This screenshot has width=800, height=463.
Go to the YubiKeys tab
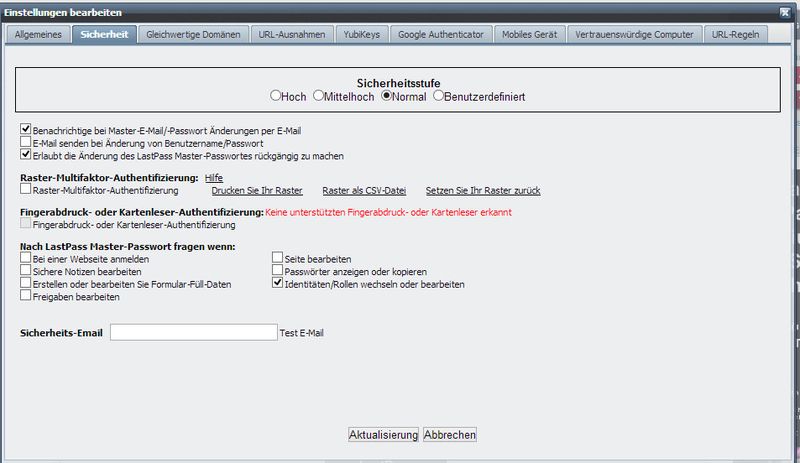tap(362, 35)
